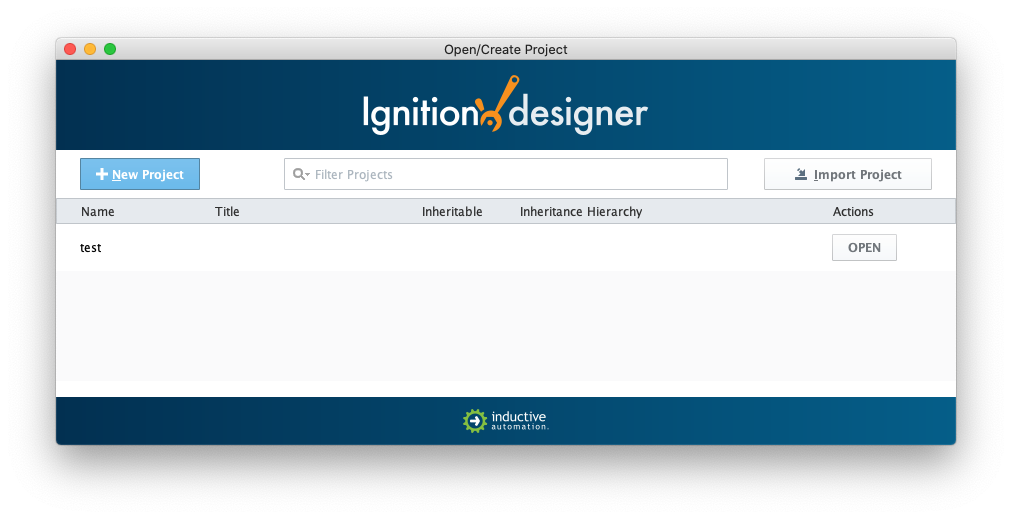Click the Ignition designer wrench logo
The image size is (1012, 519).
[x=498, y=104]
